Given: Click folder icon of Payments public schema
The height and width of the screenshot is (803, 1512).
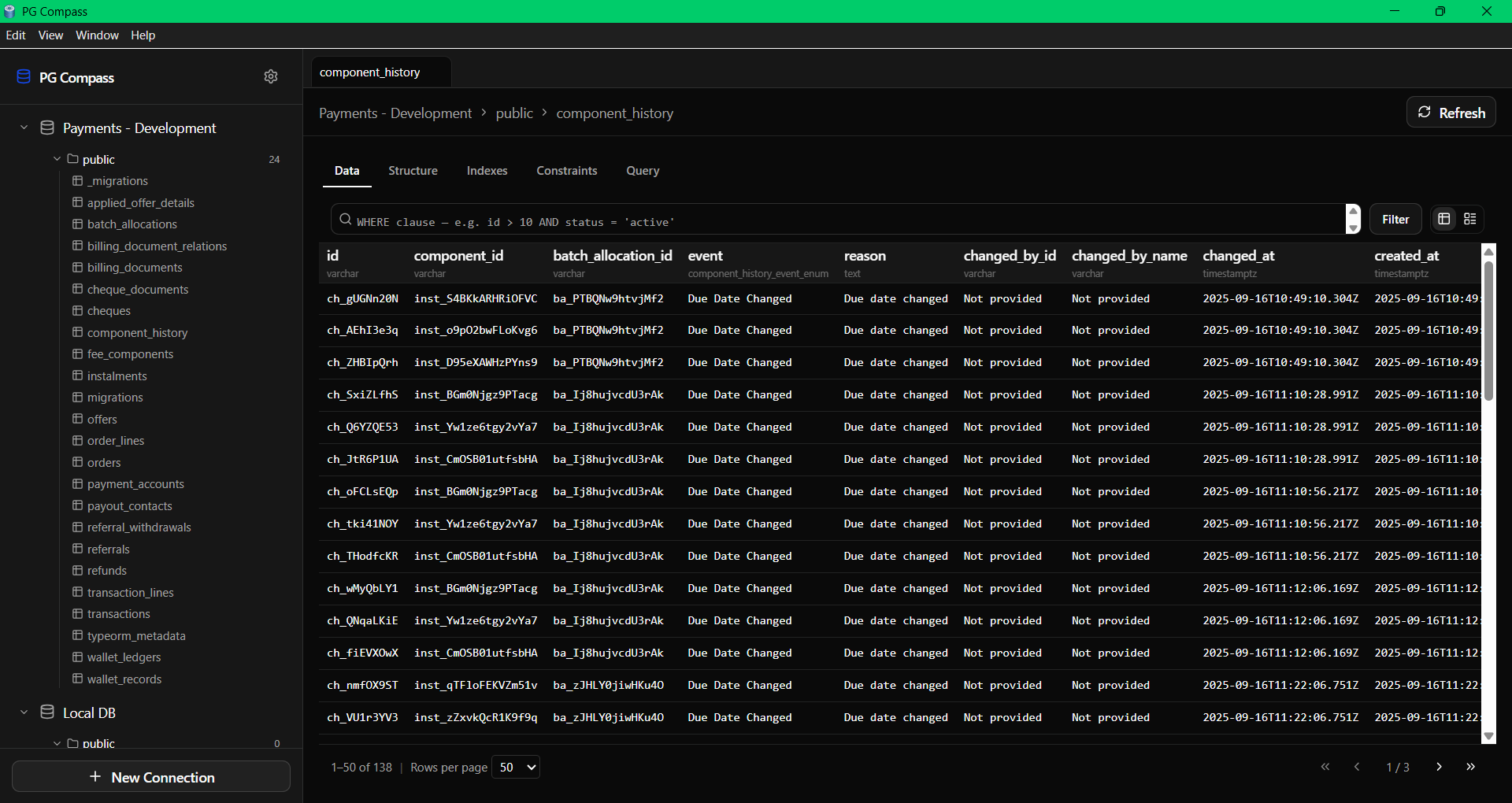Looking at the screenshot, I should (x=72, y=159).
